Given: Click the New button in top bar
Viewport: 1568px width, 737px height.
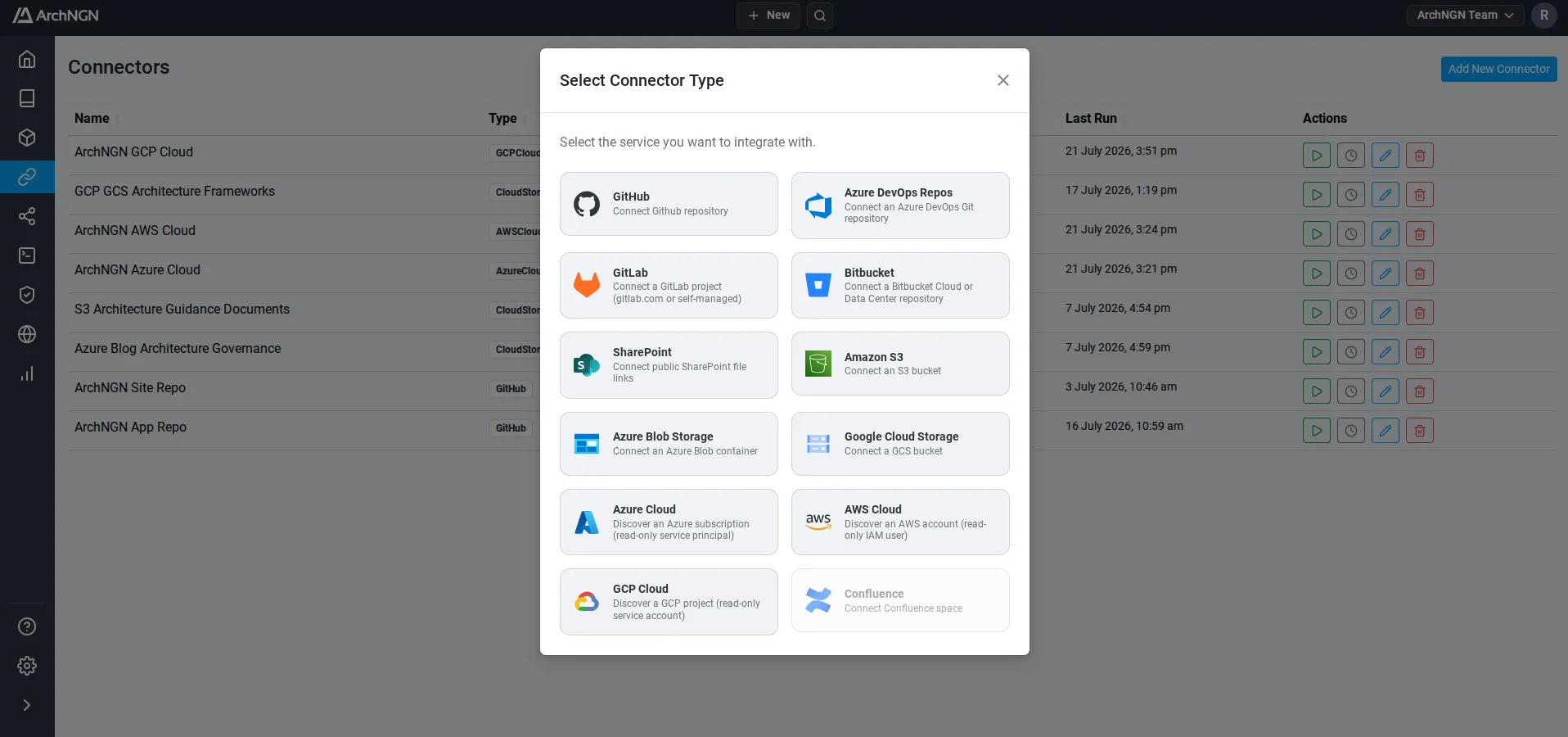Looking at the screenshot, I should pyautogui.click(x=768, y=16).
